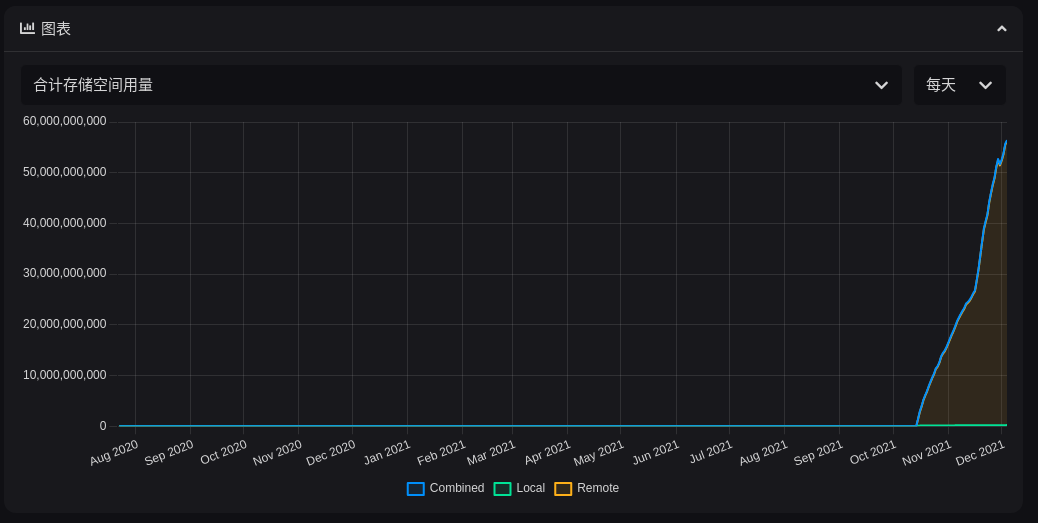The image size is (1038, 523).
Task: Click the peak of the blue Combined line
Action: coord(1005,142)
